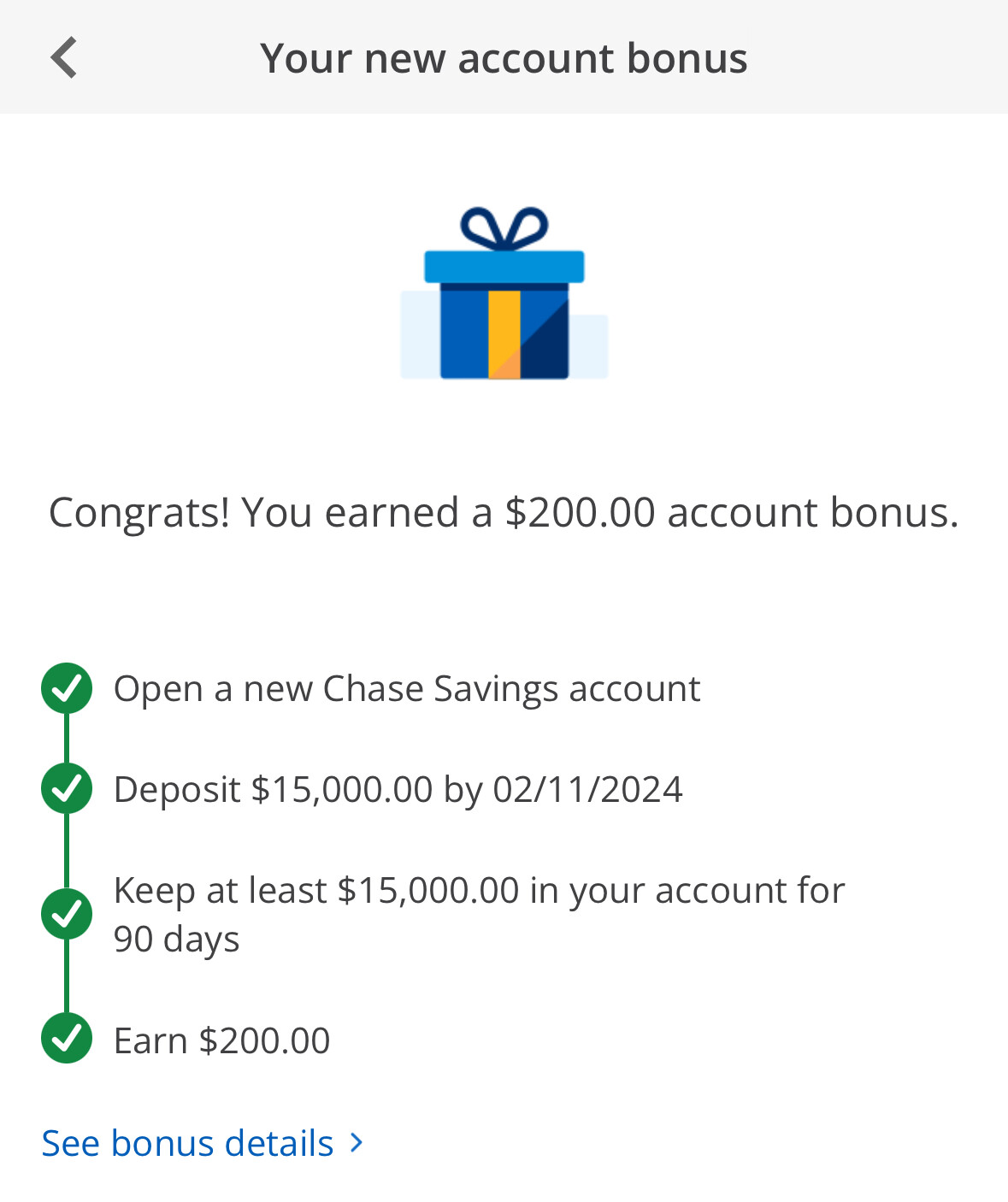Click checkmark beside Open a new Chase Savings account
Screen dimensions: 1008x1202
(x=67, y=688)
